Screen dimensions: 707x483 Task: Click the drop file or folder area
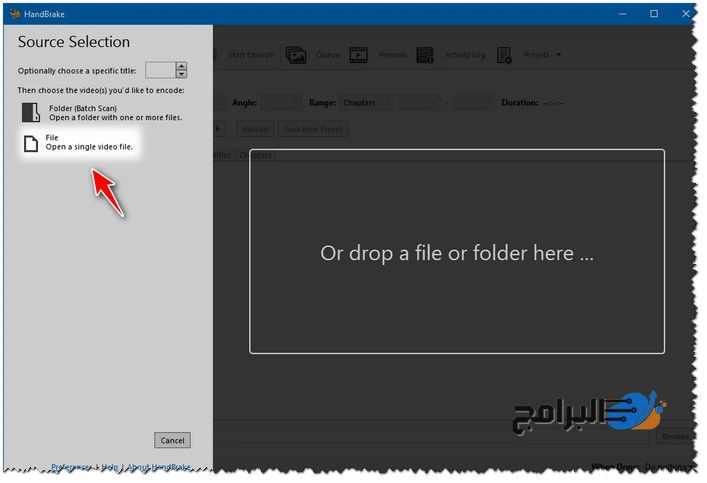pos(457,252)
